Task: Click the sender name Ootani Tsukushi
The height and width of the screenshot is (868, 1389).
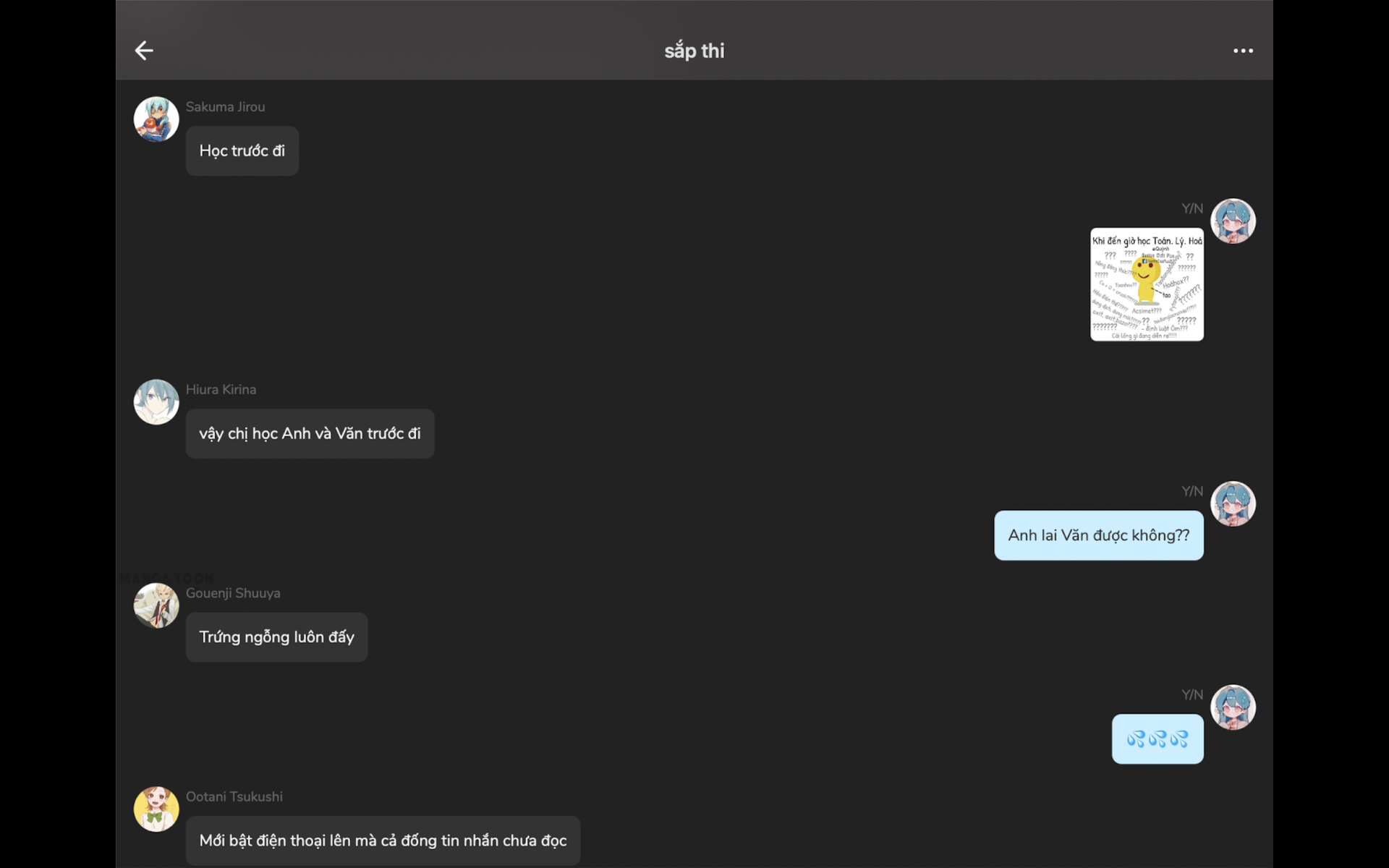Action: click(234, 797)
